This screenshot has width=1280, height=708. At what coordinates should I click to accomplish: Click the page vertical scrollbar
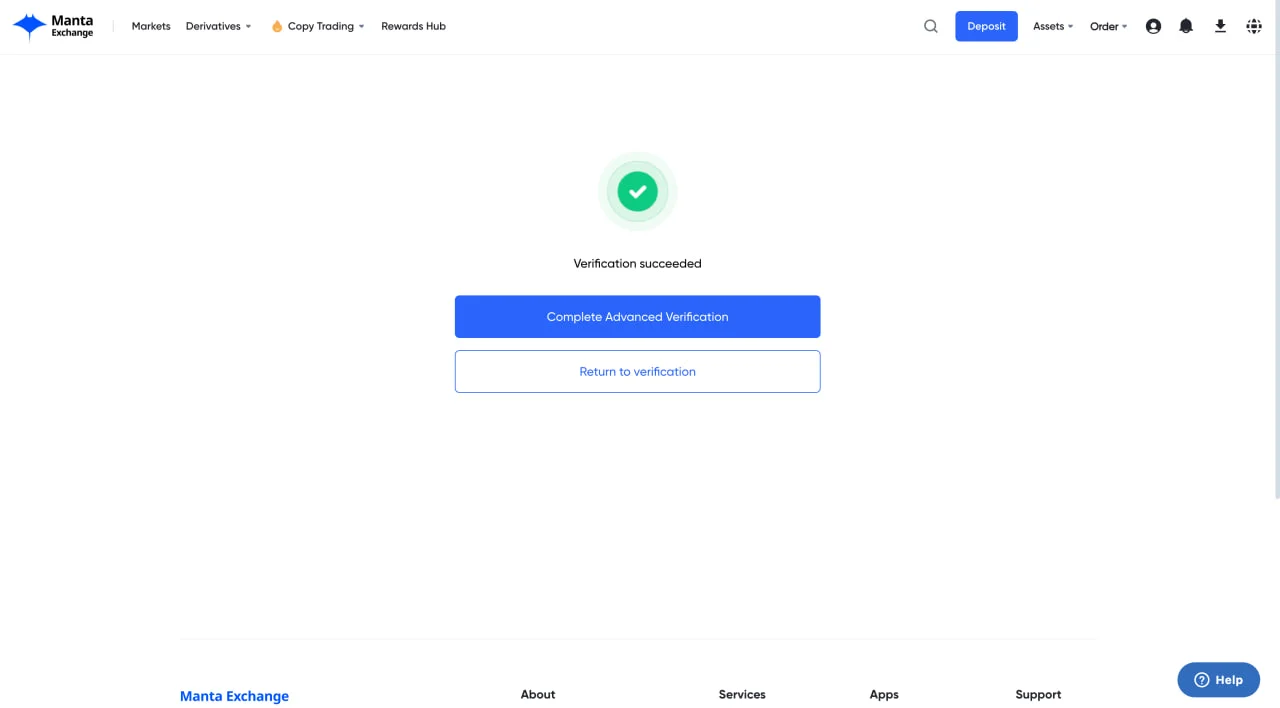tap(1276, 250)
